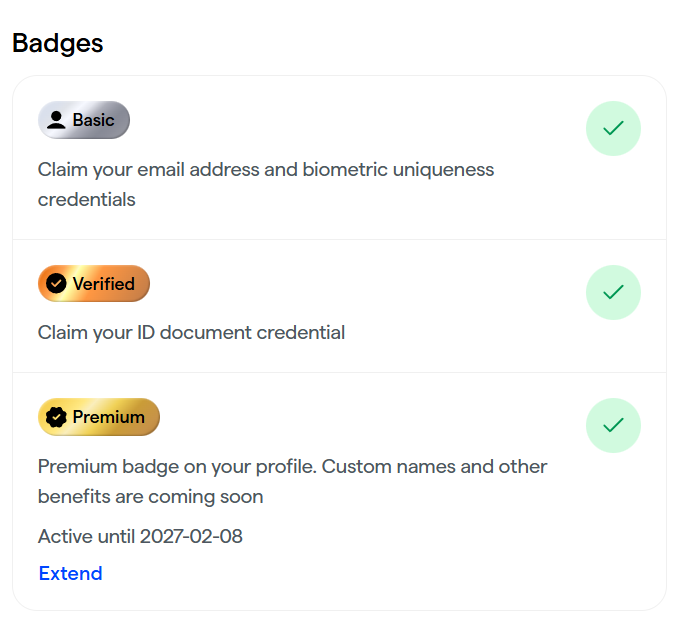The image size is (676, 618).
Task: Click the "Premium" label in the gold badge
Action: point(108,417)
